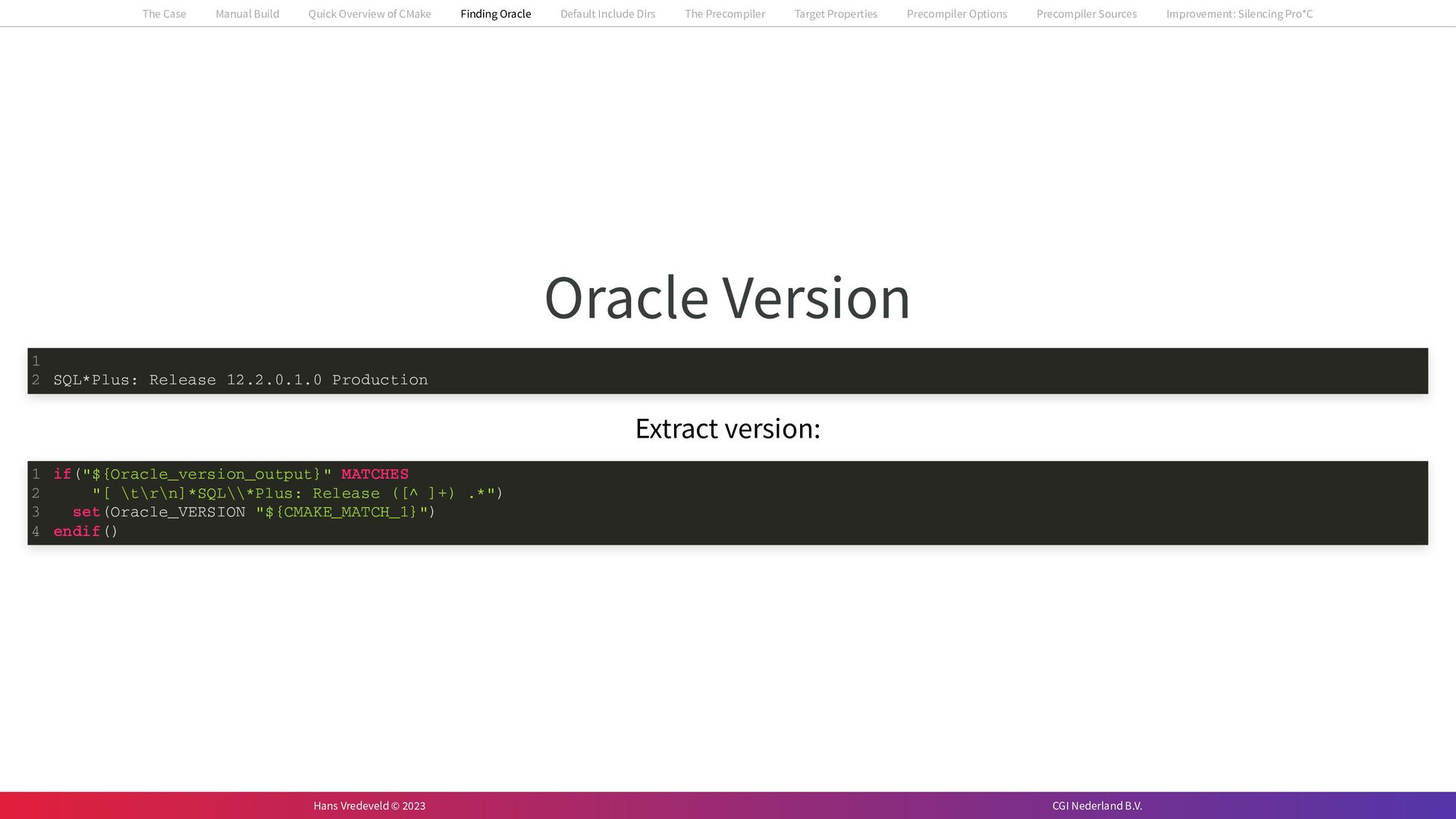
Task: Jump to Default Include Dirs section
Action: pyautogui.click(x=607, y=14)
